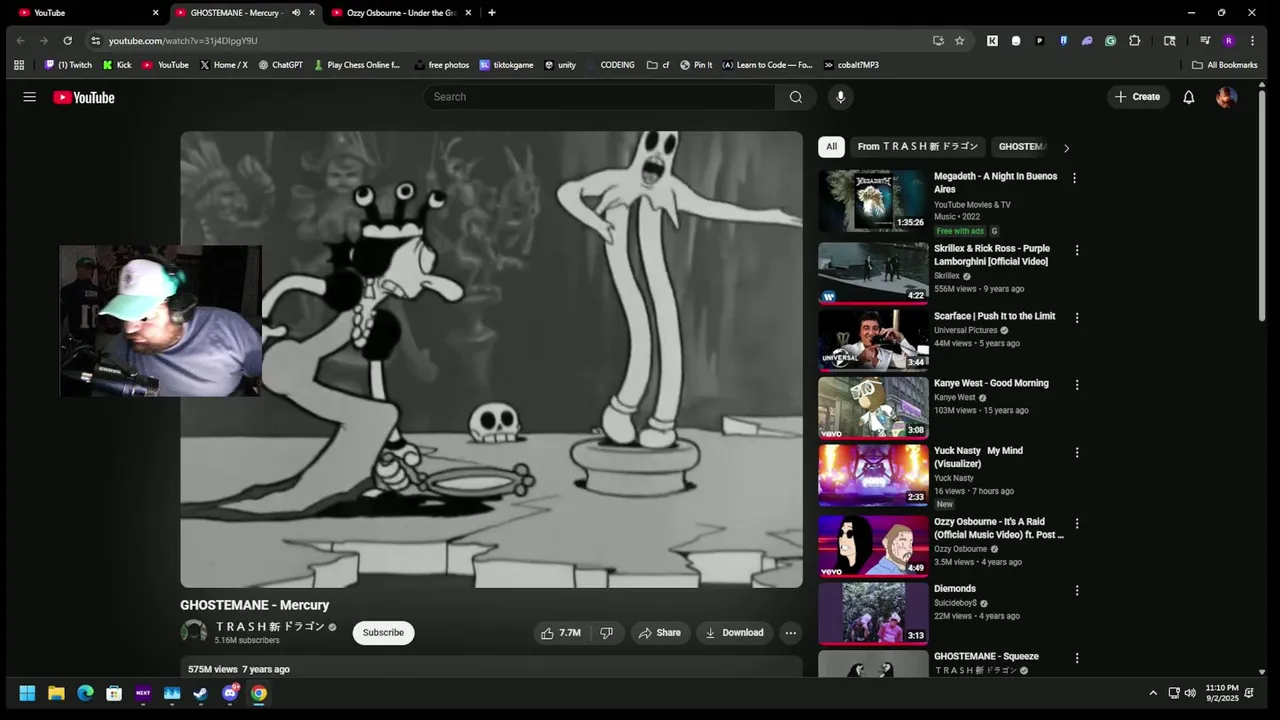Click in the YouTube search field
1280x720 pixels.
600,97
